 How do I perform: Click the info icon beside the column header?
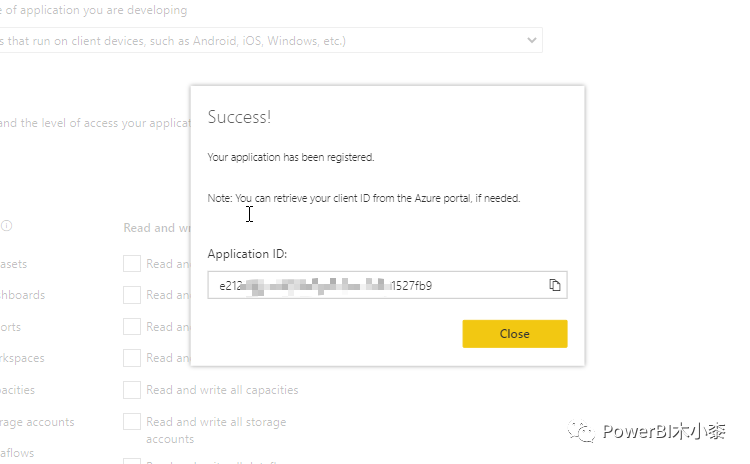pyautogui.click(x=6, y=226)
